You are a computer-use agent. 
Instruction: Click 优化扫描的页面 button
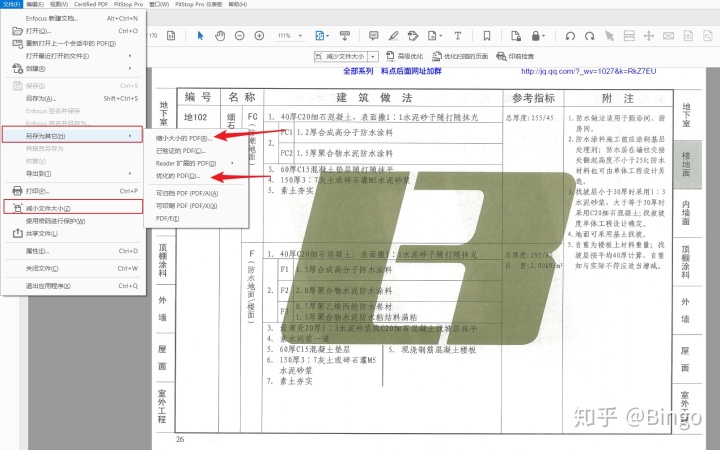(460, 56)
